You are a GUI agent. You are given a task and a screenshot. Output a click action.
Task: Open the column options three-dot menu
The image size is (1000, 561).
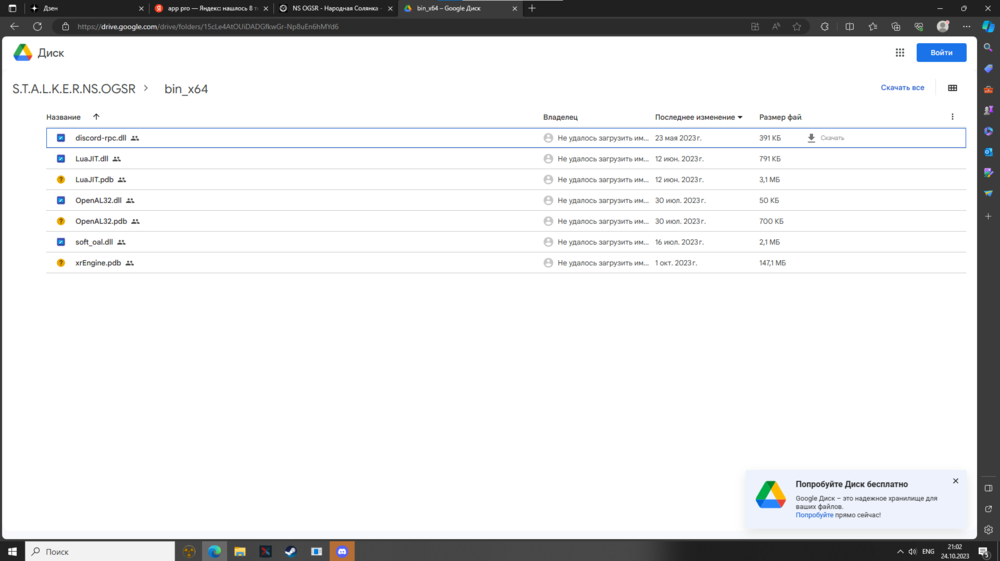tap(952, 117)
